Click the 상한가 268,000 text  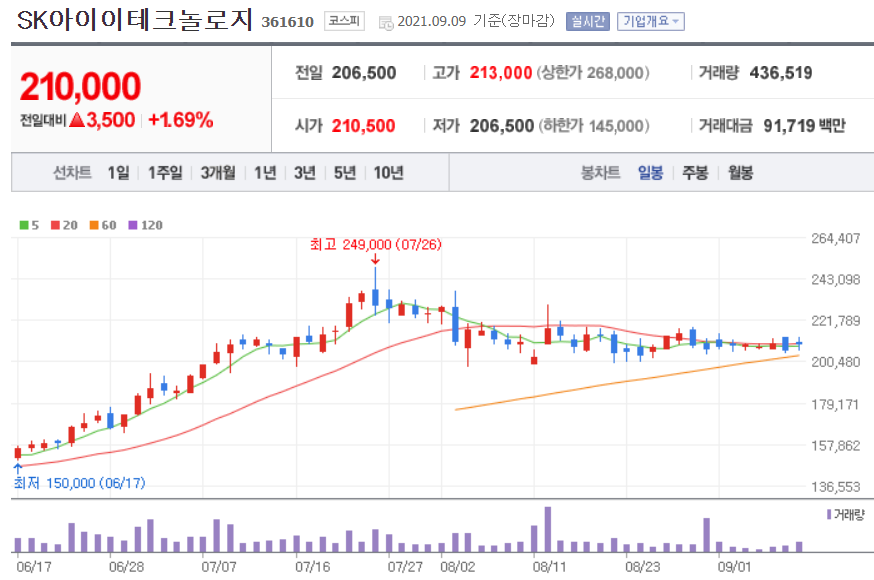(593, 72)
